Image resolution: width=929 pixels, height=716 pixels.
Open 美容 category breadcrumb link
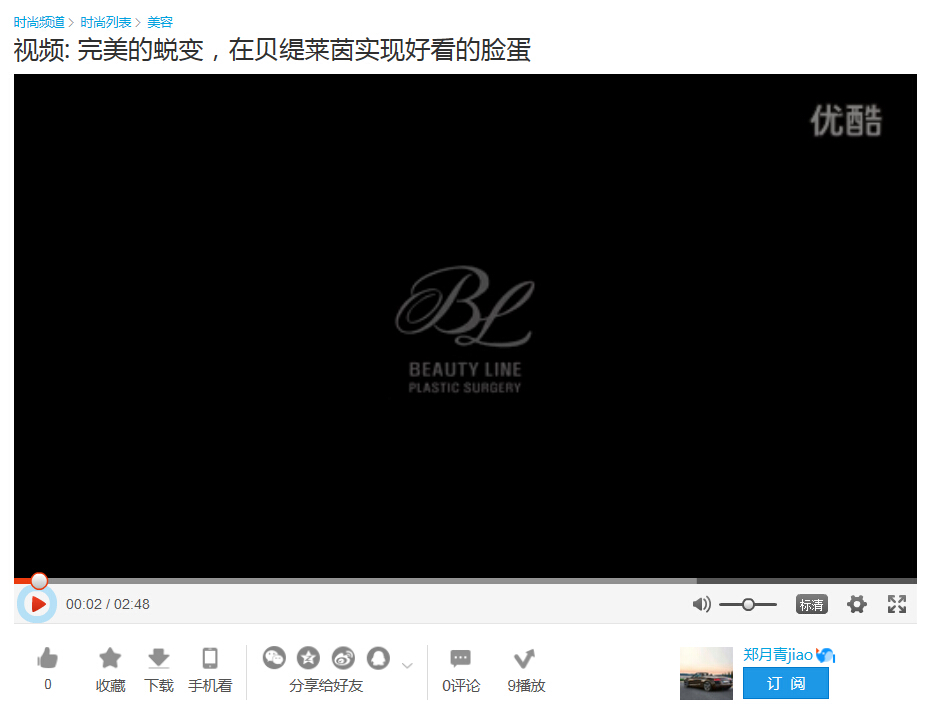159,23
